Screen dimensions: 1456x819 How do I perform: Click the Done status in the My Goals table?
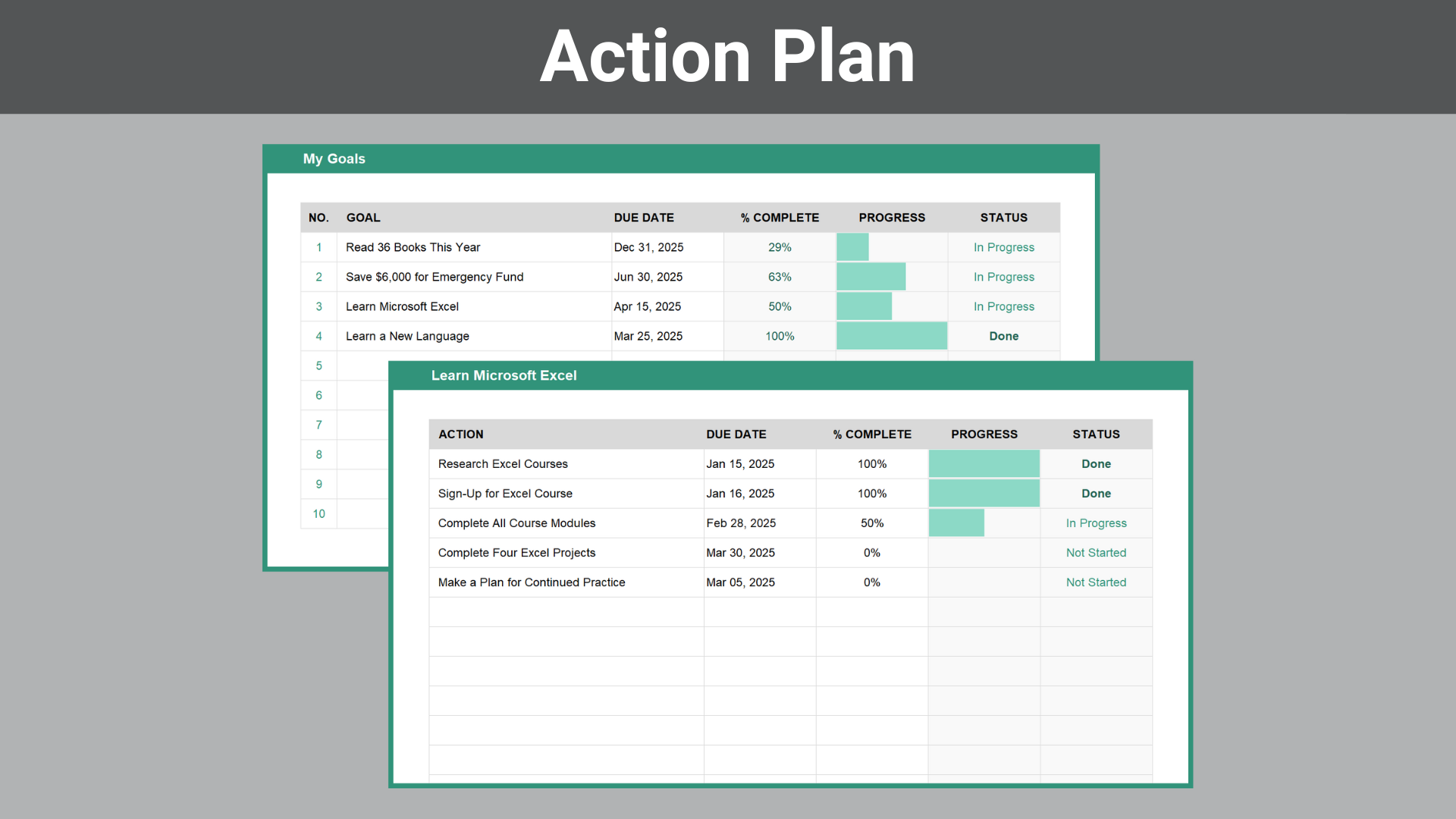click(x=1003, y=336)
